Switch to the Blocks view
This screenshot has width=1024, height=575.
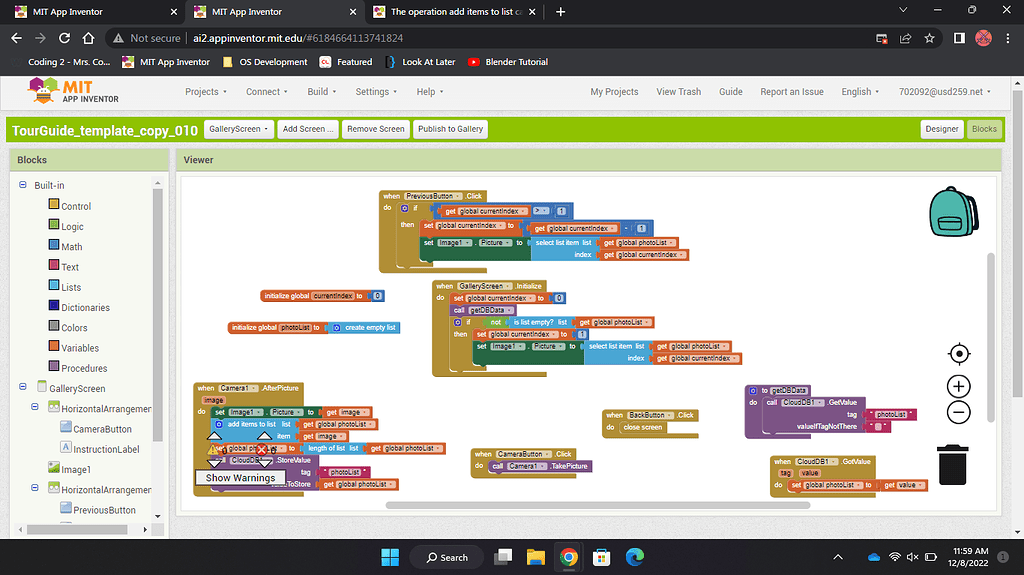(x=984, y=129)
